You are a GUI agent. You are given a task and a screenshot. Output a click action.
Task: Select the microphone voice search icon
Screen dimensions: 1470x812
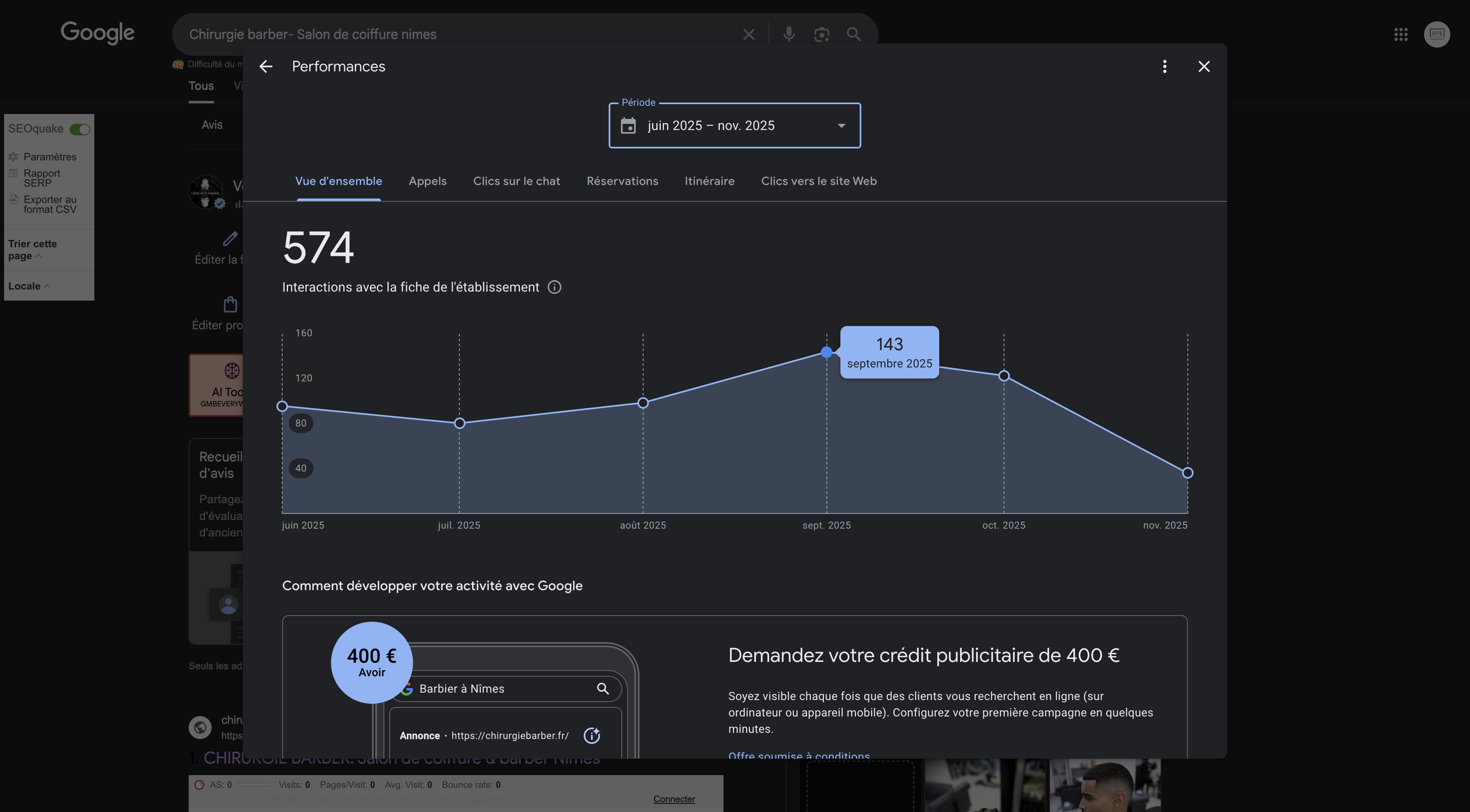(x=789, y=34)
